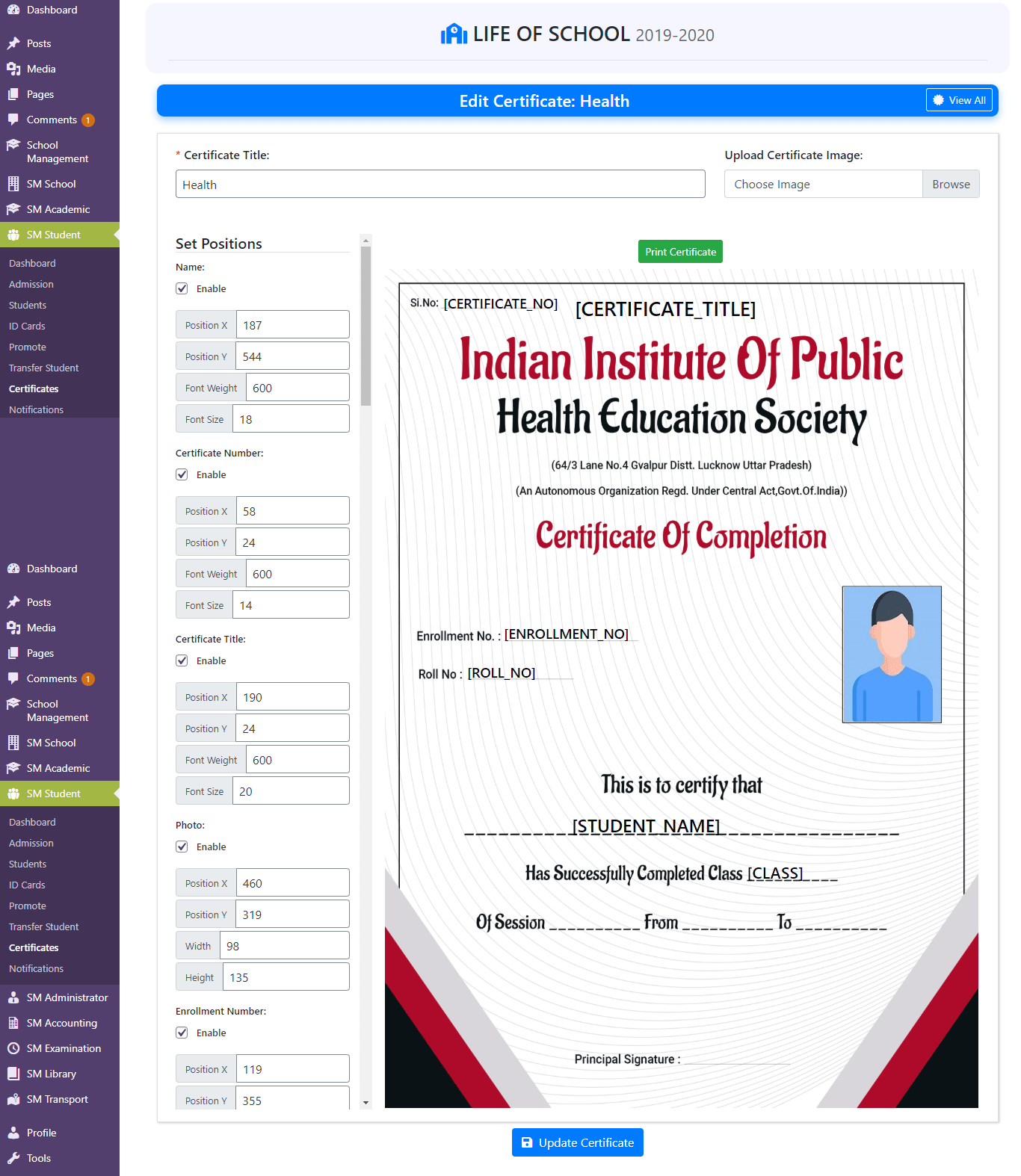Open Promote link in lower SM Student submenu
This screenshot has height=1176, width=1021.
pos(28,906)
